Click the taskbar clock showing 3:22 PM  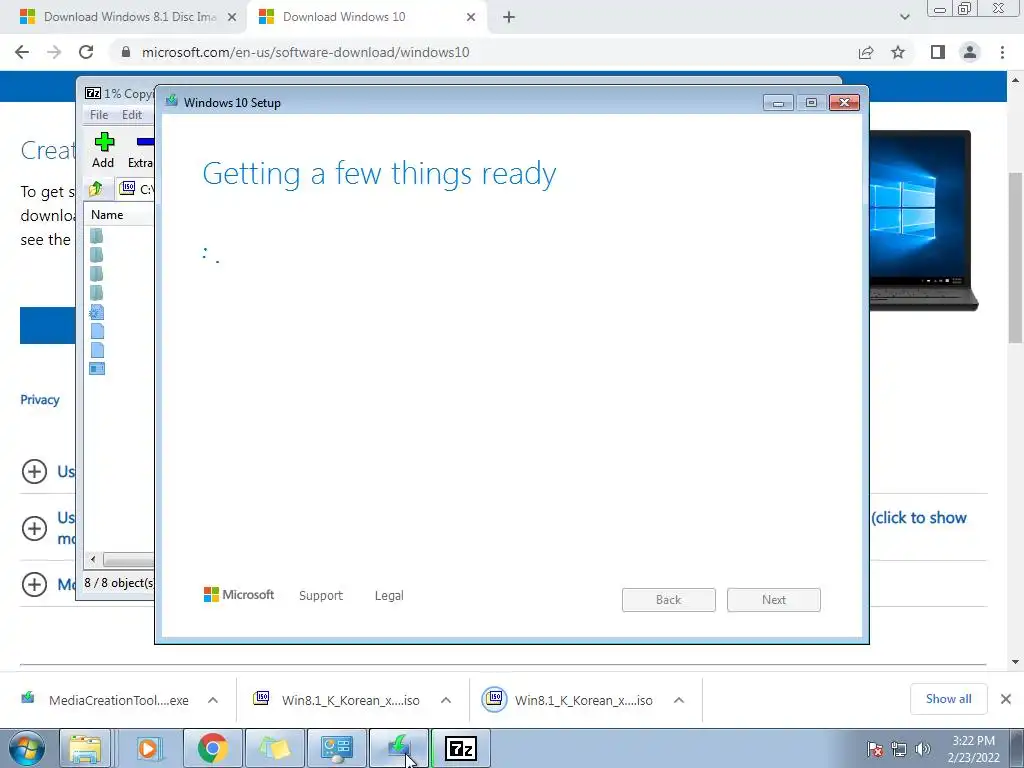coord(973,749)
